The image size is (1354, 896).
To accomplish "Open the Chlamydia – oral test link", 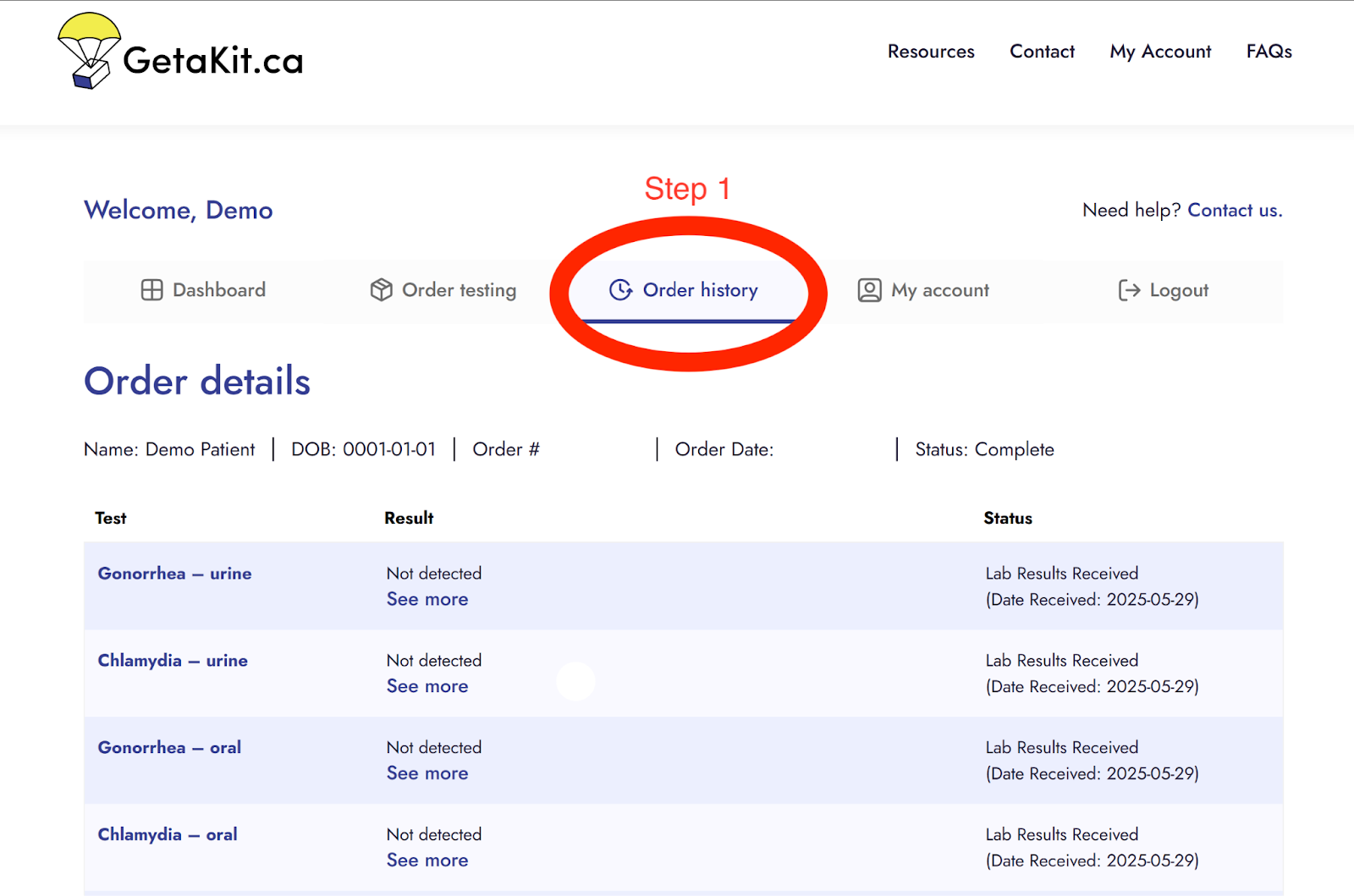I will pos(168,834).
